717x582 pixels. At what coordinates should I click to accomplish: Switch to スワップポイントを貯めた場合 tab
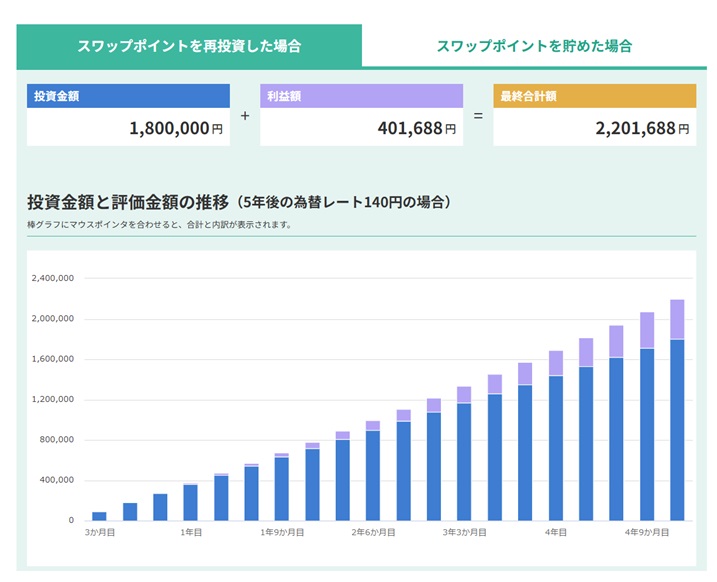pyautogui.click(x=534, y=46)
